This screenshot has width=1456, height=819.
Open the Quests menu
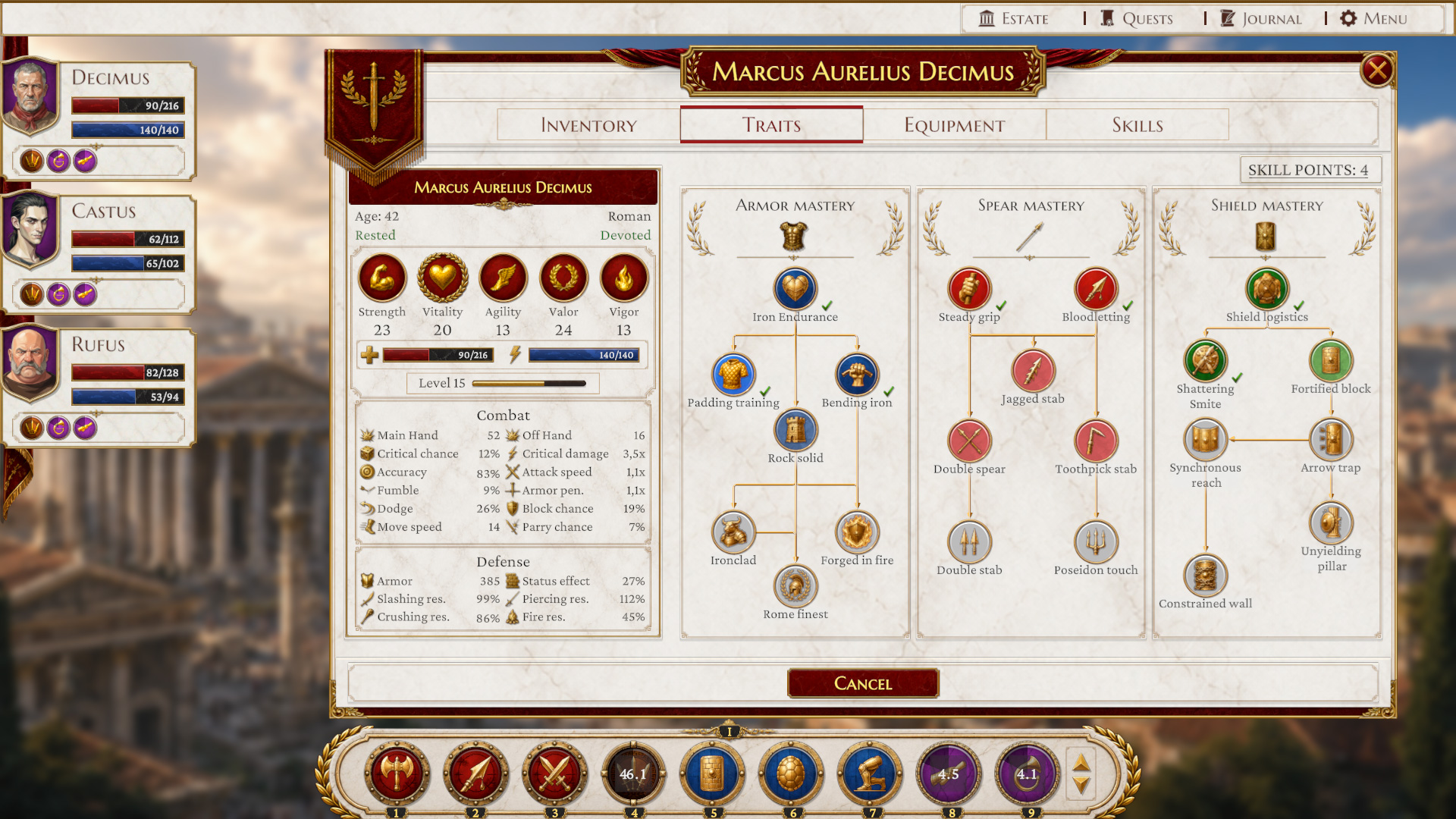tap(1137, 18)
